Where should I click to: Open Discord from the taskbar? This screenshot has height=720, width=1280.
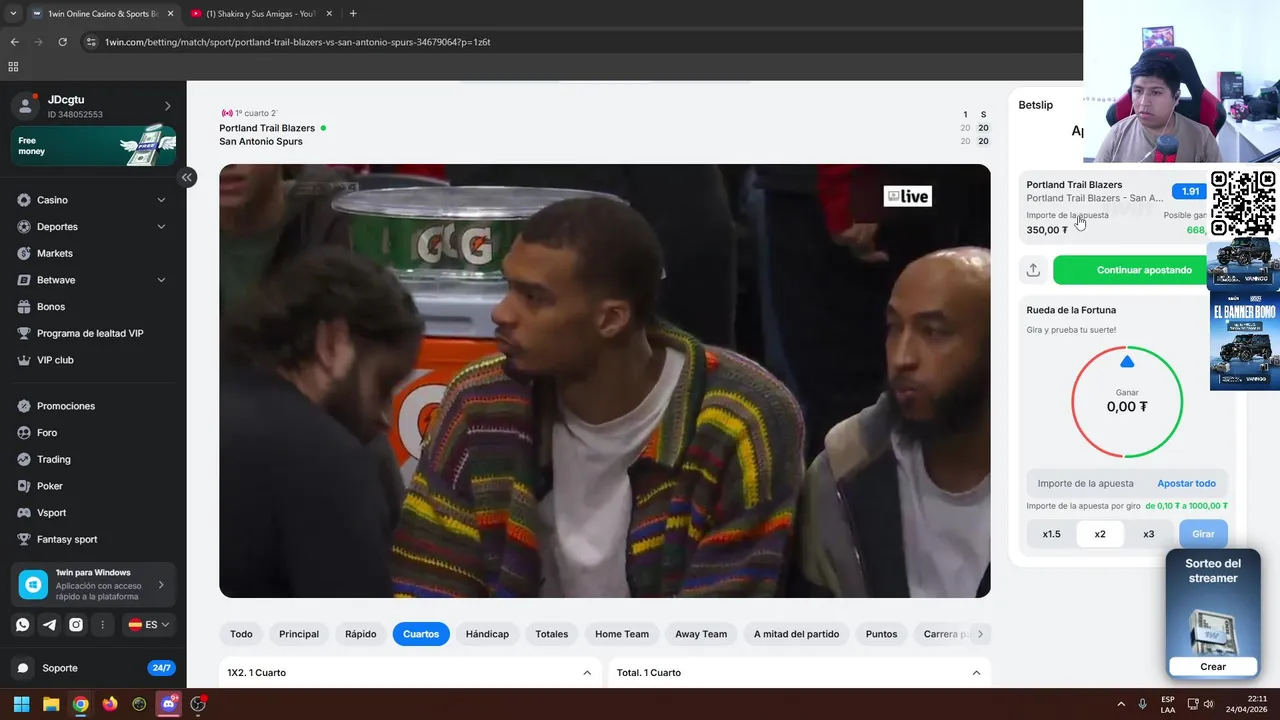[169, 704]
